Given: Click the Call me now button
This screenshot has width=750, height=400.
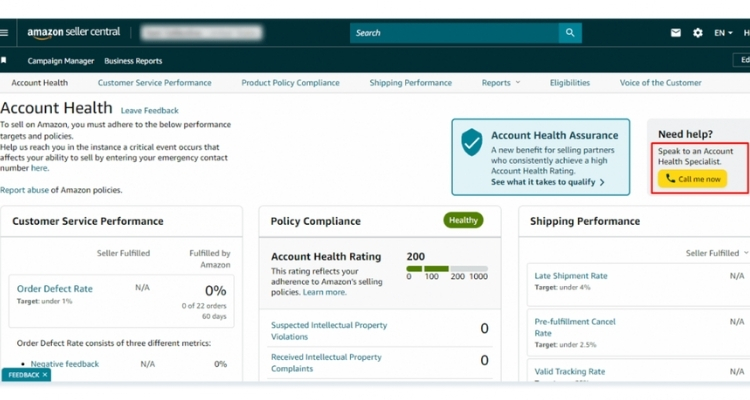Looking at the screenshot, I should point(693,179).
